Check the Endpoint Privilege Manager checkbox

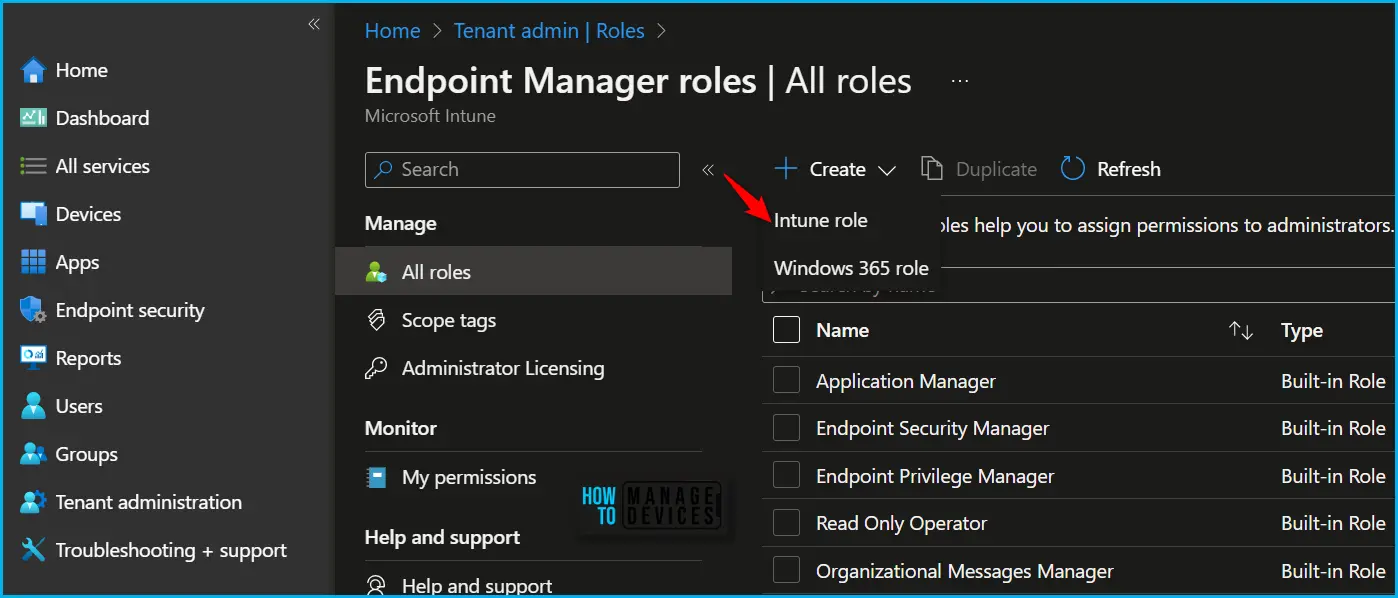[787, 476]
